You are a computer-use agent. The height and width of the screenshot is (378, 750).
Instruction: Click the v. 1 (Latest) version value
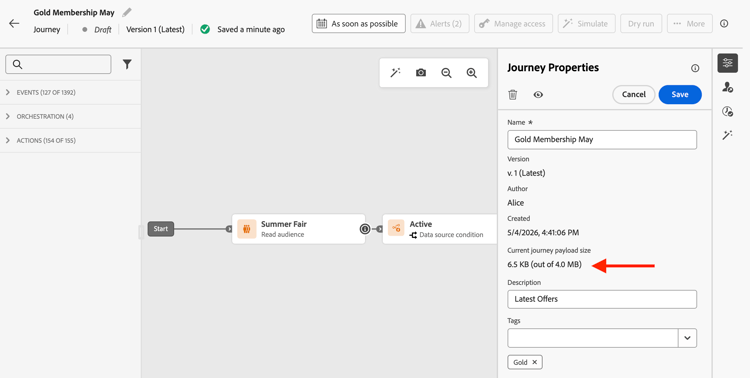[x=526, y=173]
